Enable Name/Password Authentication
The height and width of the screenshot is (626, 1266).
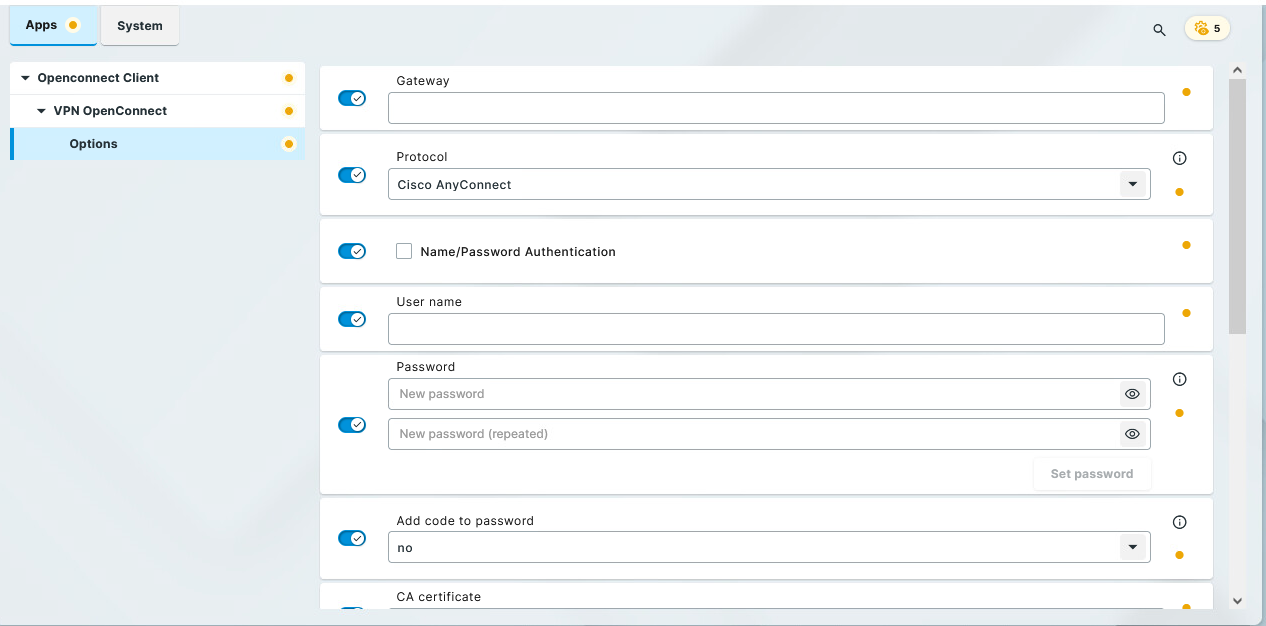404,251
